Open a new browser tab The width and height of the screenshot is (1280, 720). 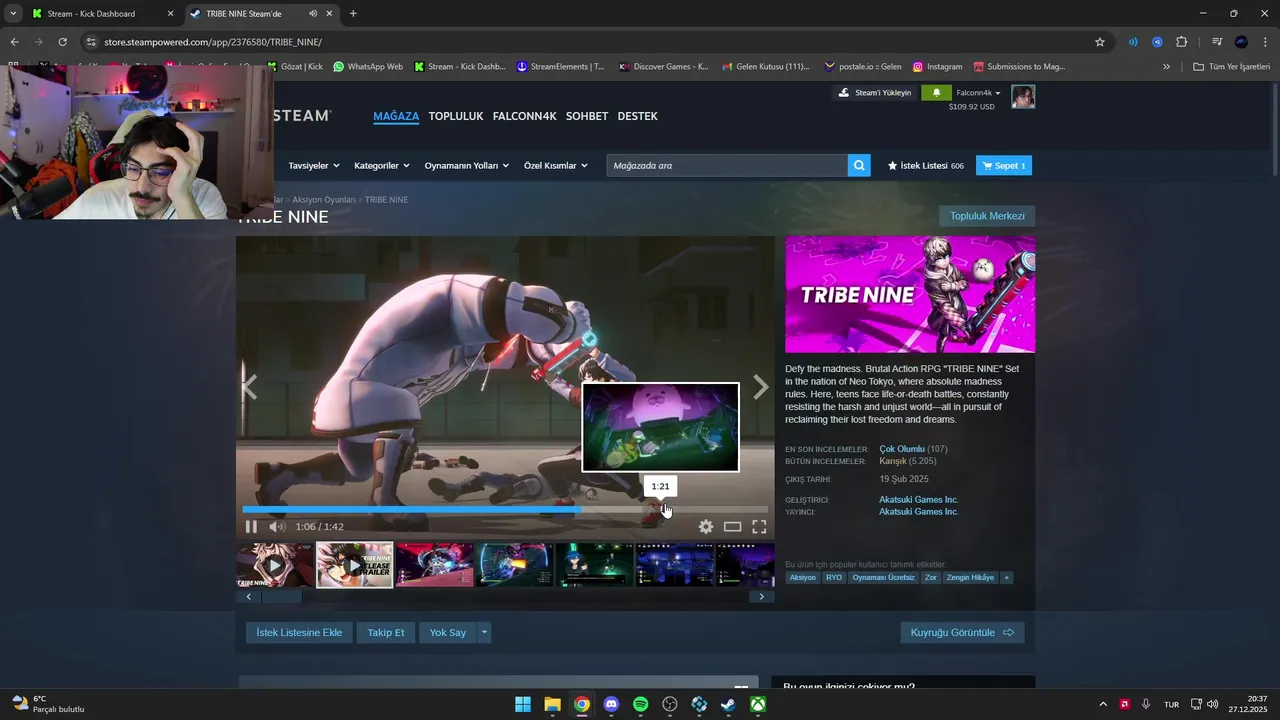tap(353, 14)
